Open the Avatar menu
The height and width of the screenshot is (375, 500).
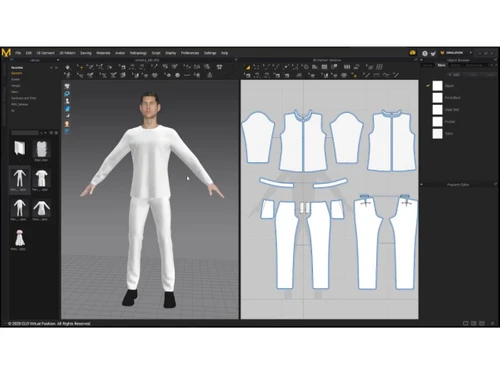point(120,53)
